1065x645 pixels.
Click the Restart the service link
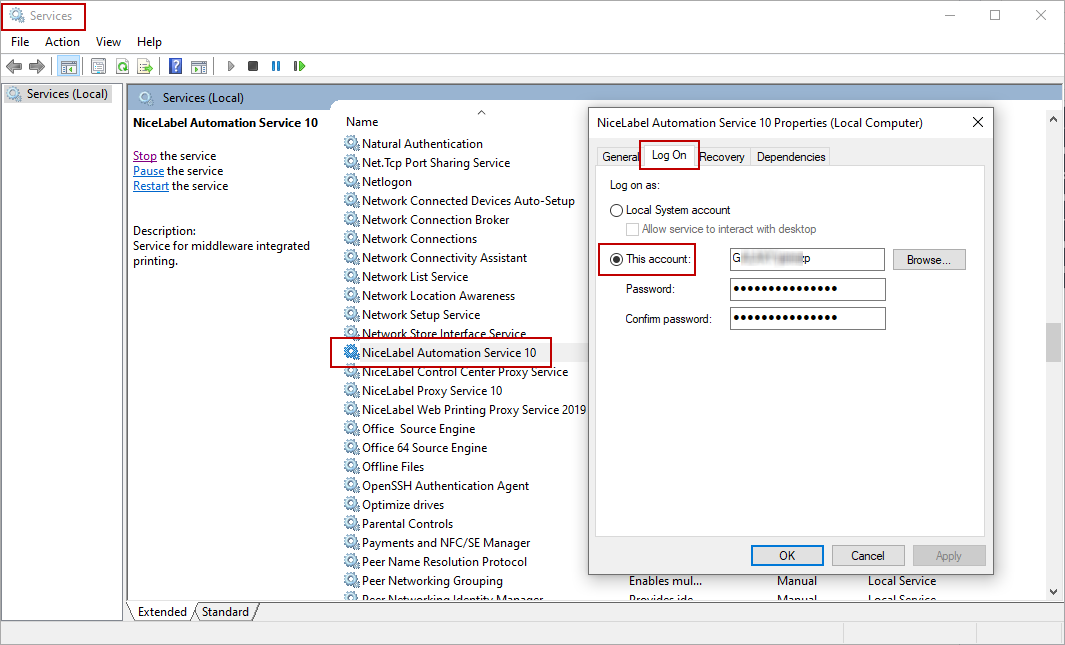click(150, 186)
